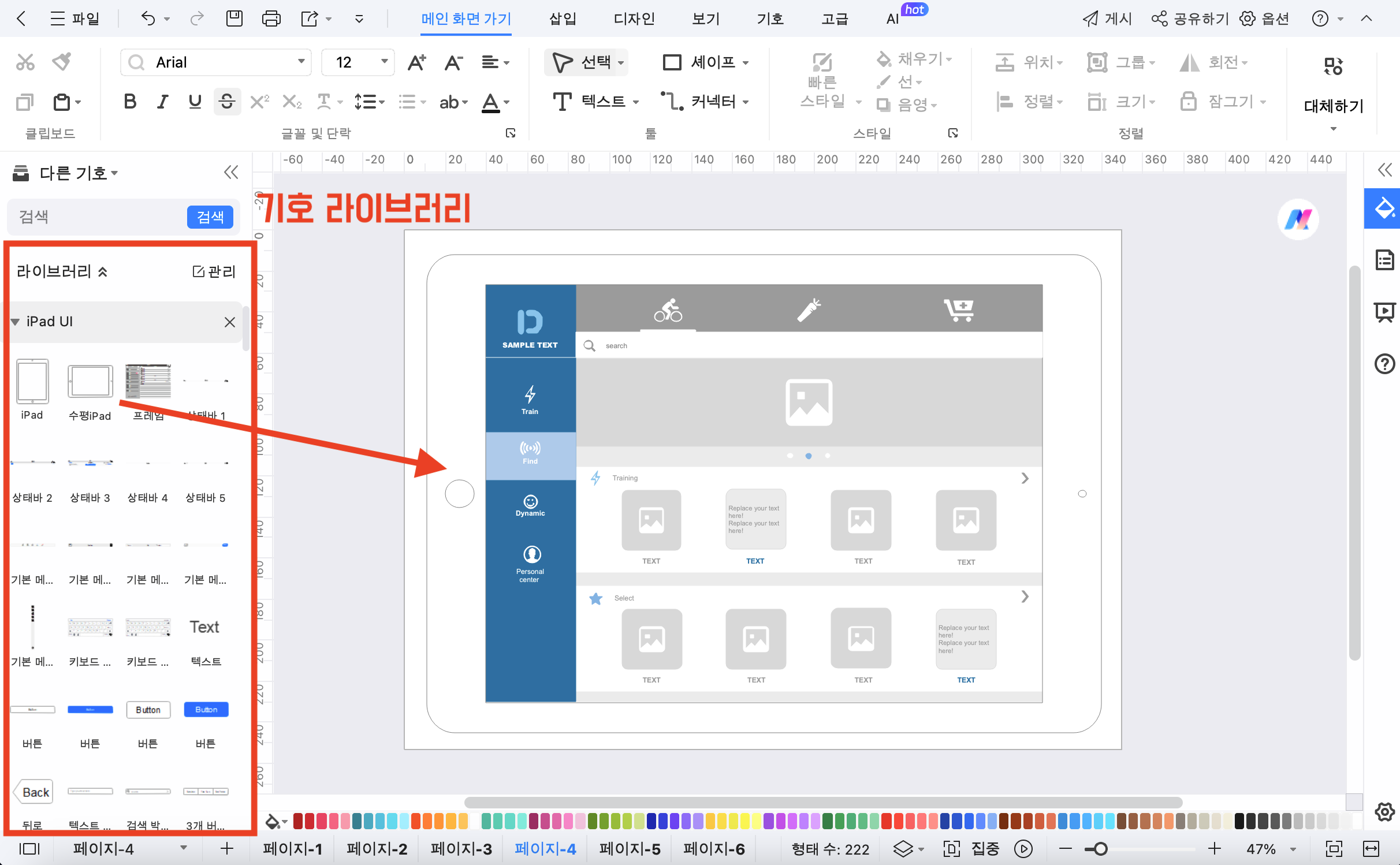This screenshot has height=865, width=1400.
Task: Expand the connector tool dropdown
Action: [x=746, y=102]
